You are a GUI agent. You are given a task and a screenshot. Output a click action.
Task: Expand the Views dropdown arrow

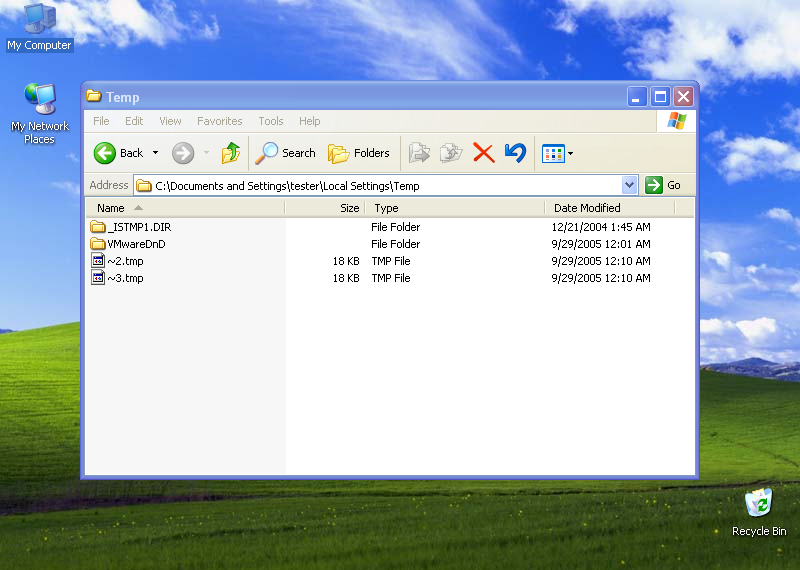point(570,153)
